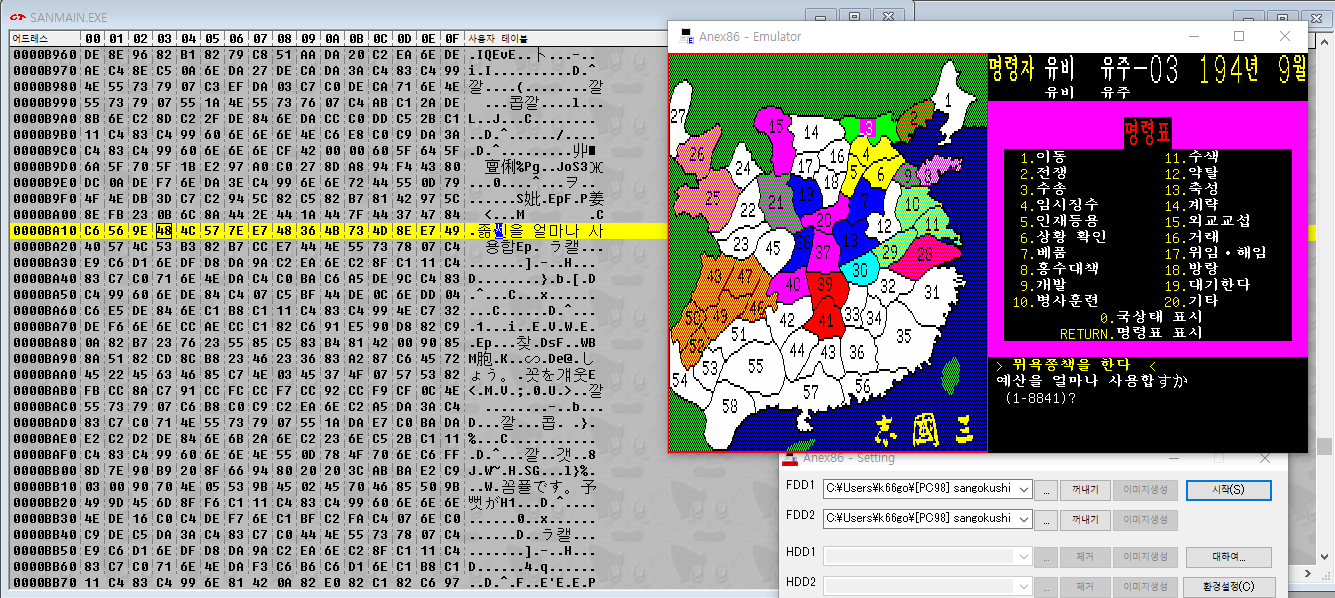Click address 0000BB70 in hex editor

click(44, 582)
